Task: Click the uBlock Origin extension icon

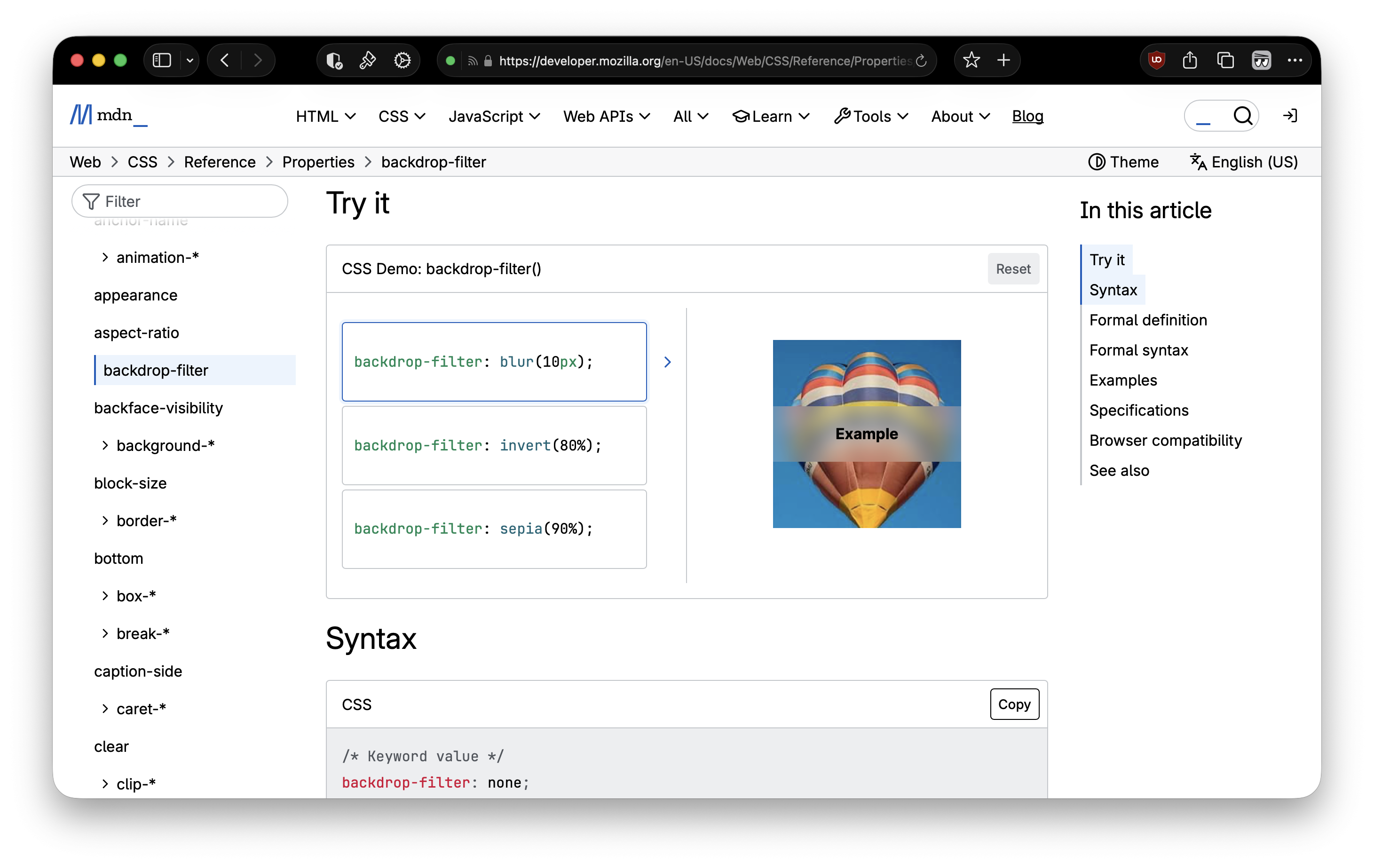Action: 1156,60
